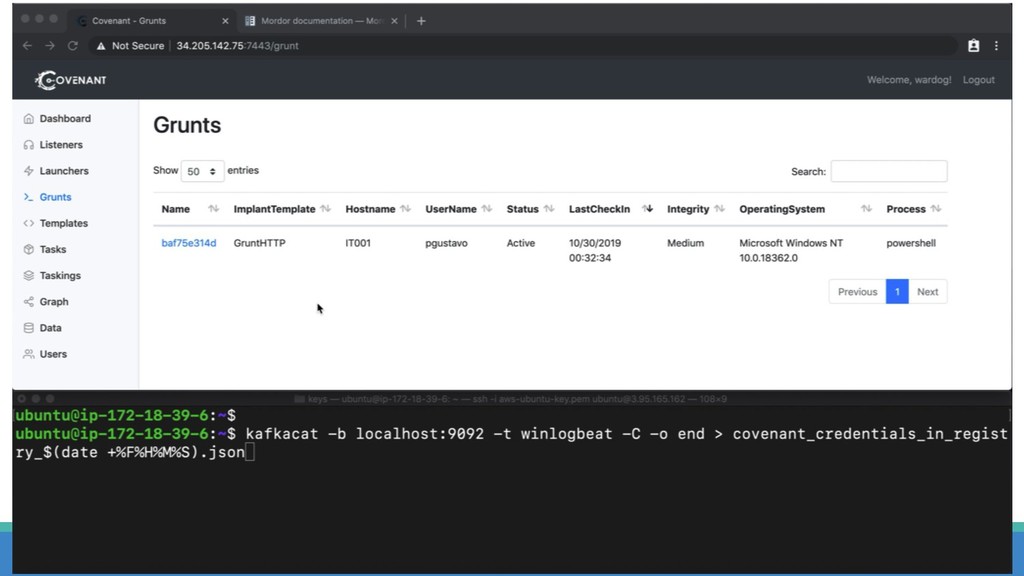Click the browser back arrow
The height and width of the screenshot is (576, 1024).
click(x=27, y=46)
